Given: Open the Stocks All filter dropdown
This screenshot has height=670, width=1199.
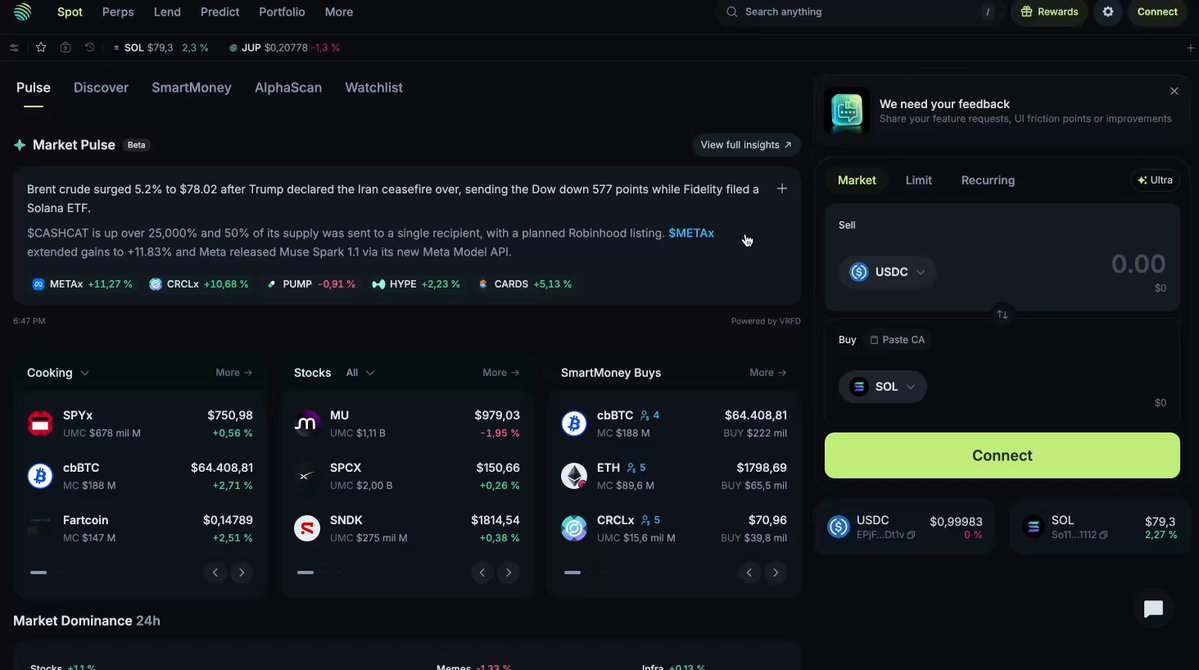Looking at the screenshot, I should 359,372.
